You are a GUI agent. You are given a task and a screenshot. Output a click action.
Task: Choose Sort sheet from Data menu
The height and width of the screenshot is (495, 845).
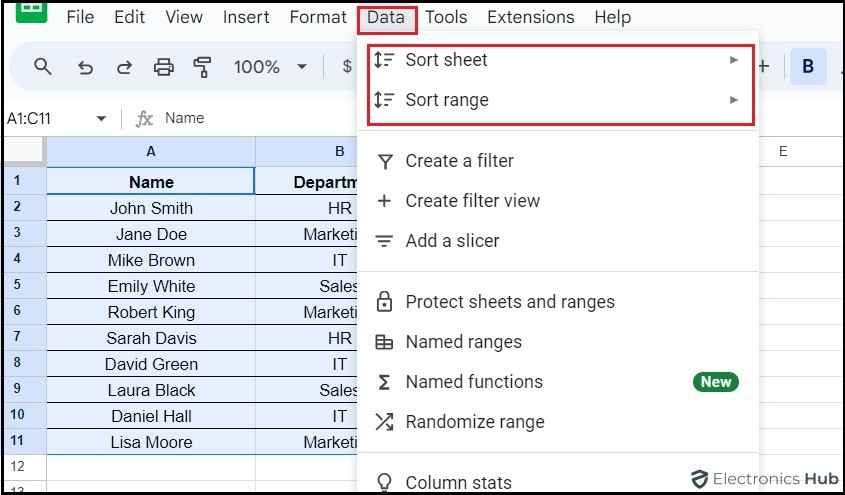pyautogui.click(x=560, y=60)
